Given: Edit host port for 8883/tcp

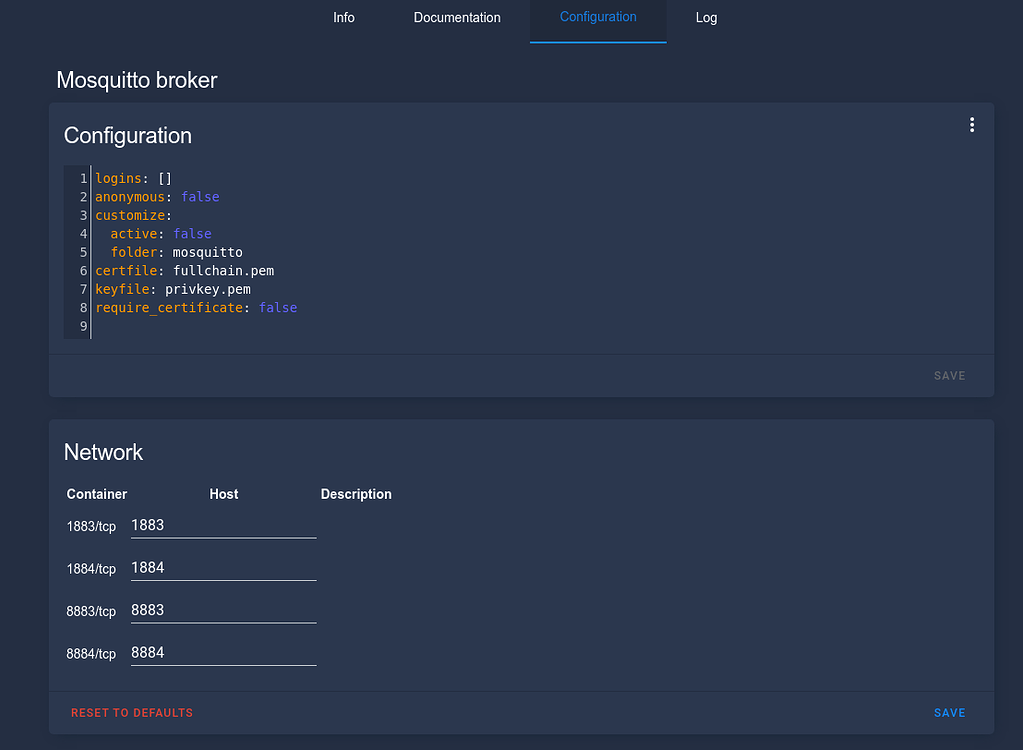Looking at the screenshot, I should (x=223, y=610).
